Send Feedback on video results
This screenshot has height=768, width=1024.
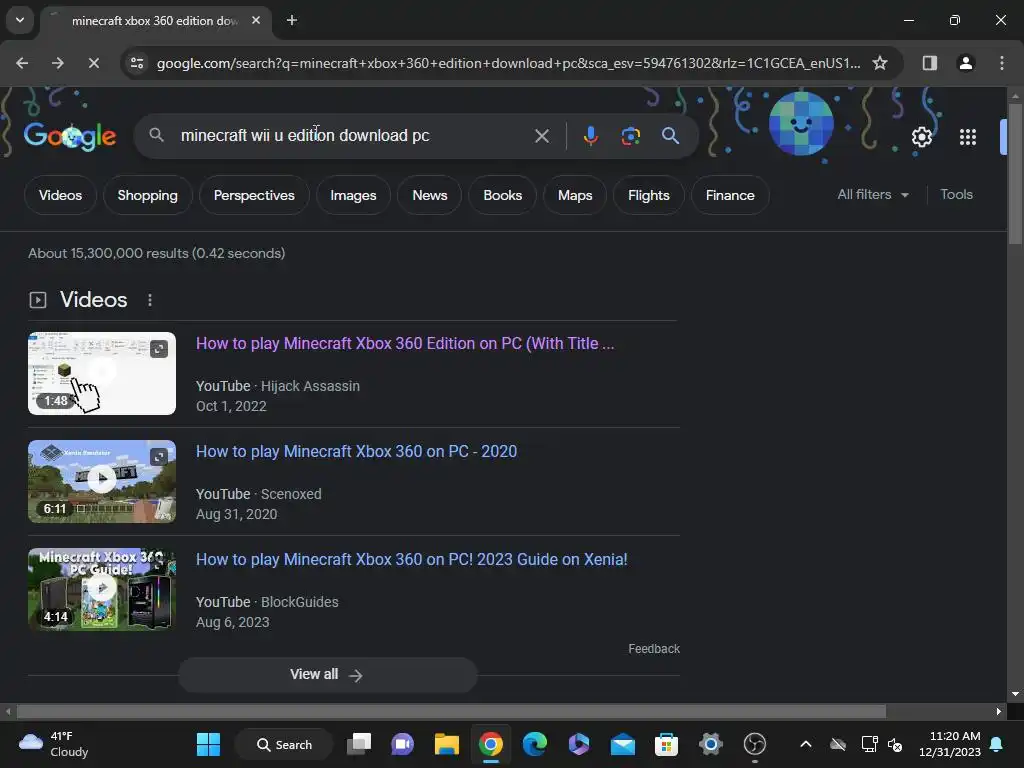pos(654,648)
